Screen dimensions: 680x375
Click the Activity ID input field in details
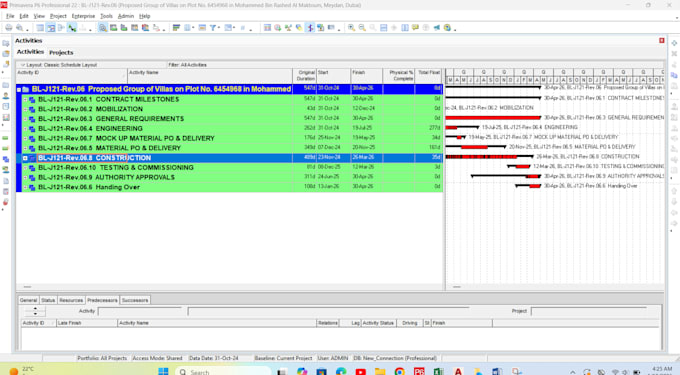(x=140, y=311)
